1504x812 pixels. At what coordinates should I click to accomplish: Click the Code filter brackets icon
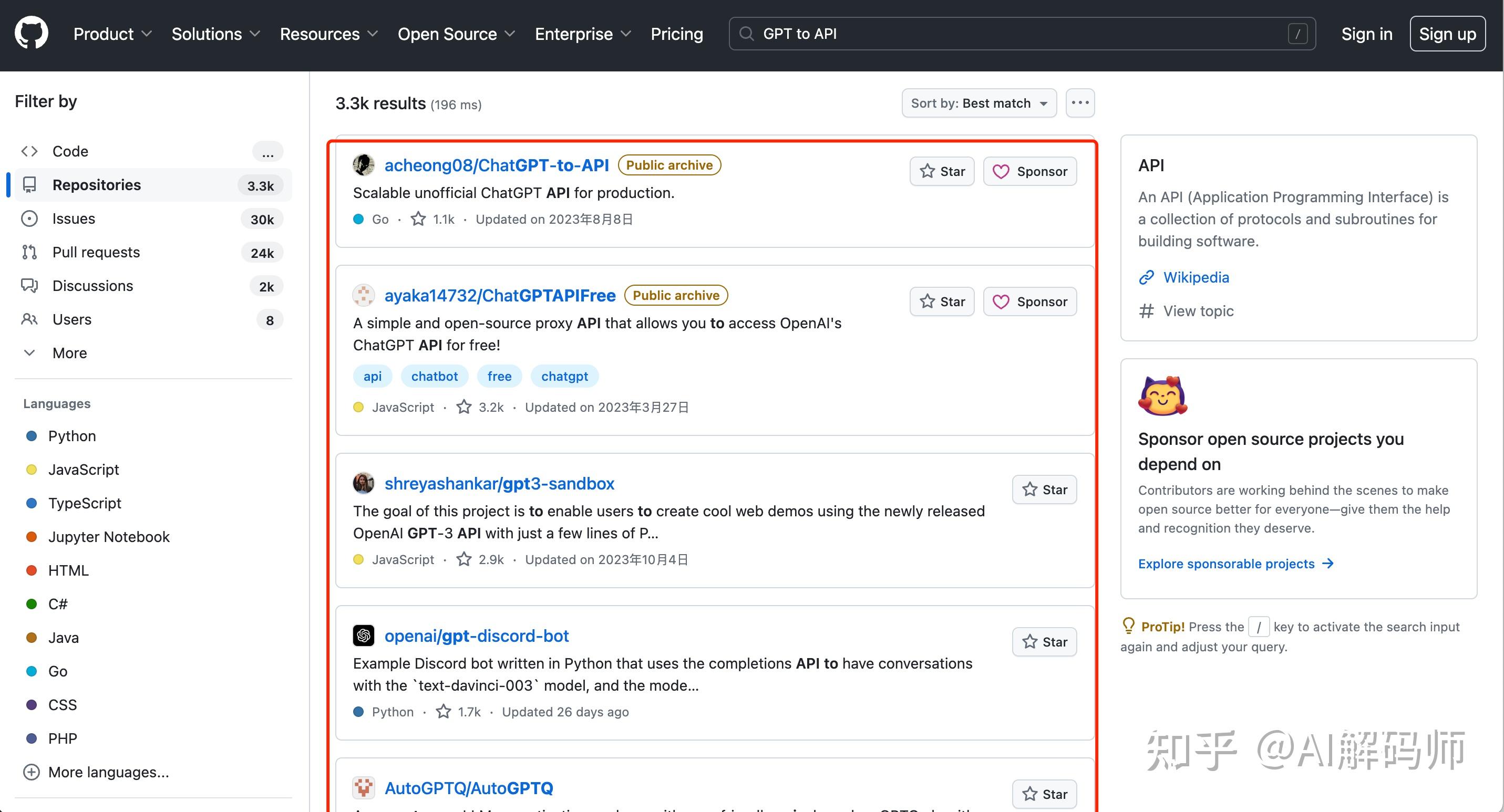coord(29,152)
